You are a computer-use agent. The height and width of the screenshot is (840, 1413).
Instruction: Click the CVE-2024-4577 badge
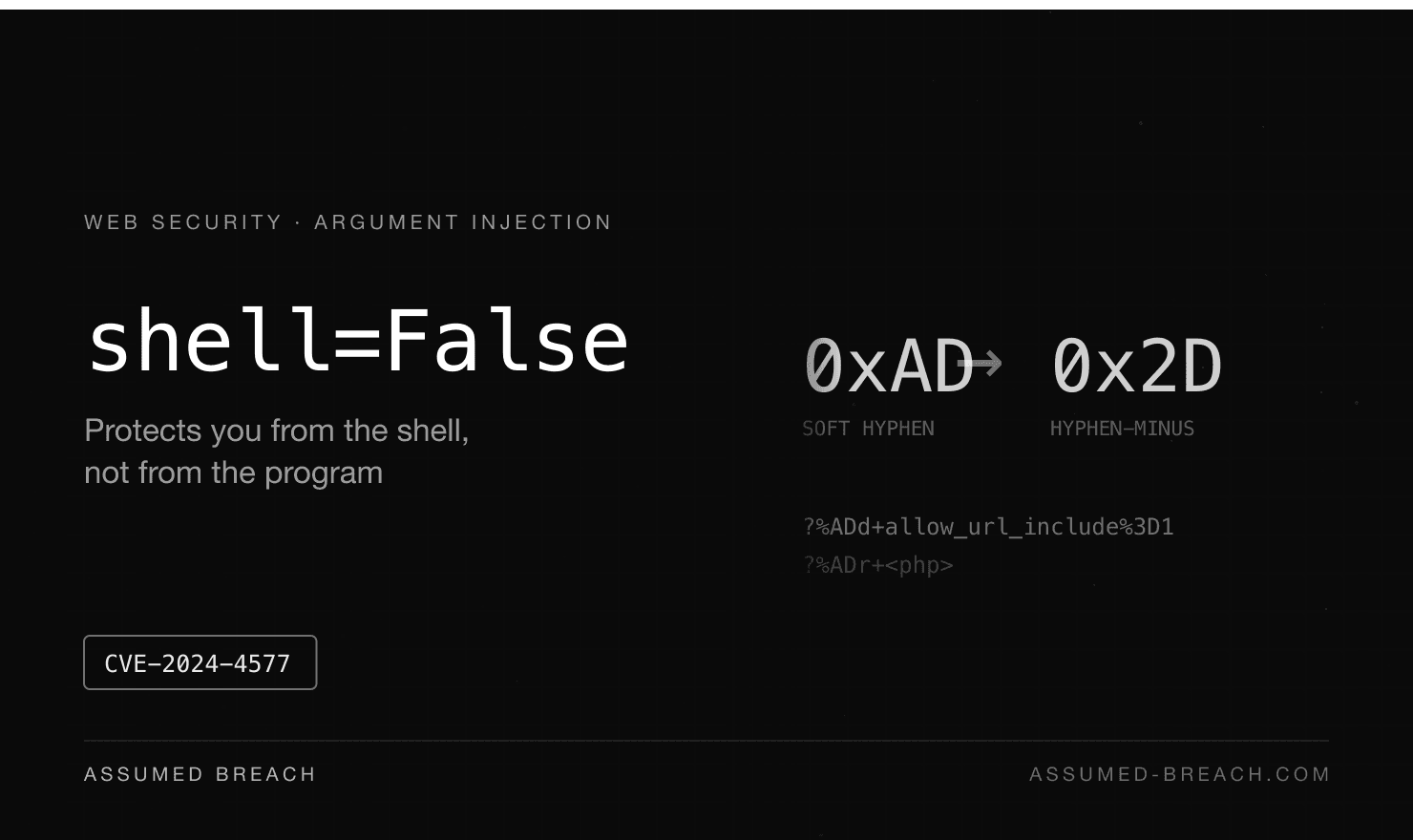pyautogui.click(x=200, y=662)
